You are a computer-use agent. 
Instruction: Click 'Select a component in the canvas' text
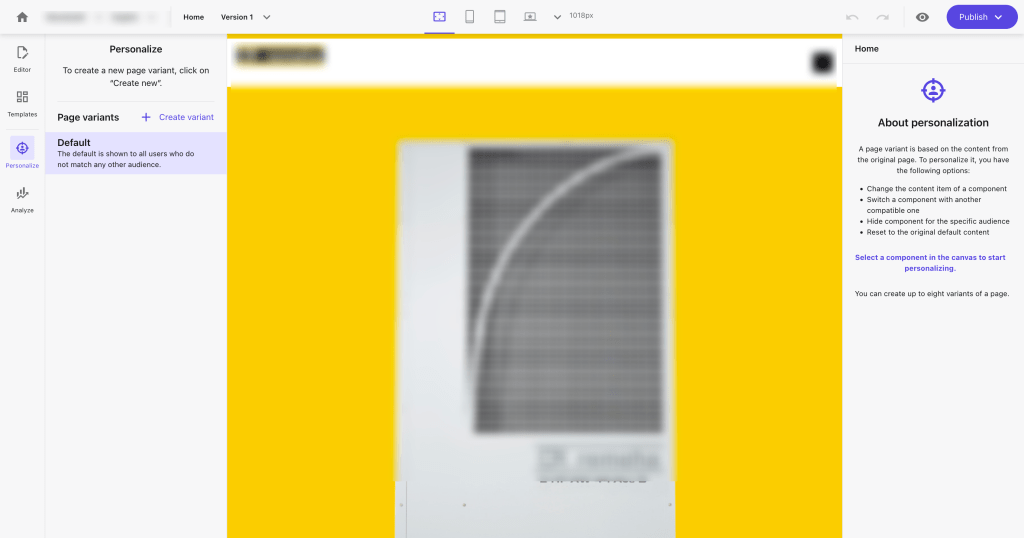click(x=930, y=262)
